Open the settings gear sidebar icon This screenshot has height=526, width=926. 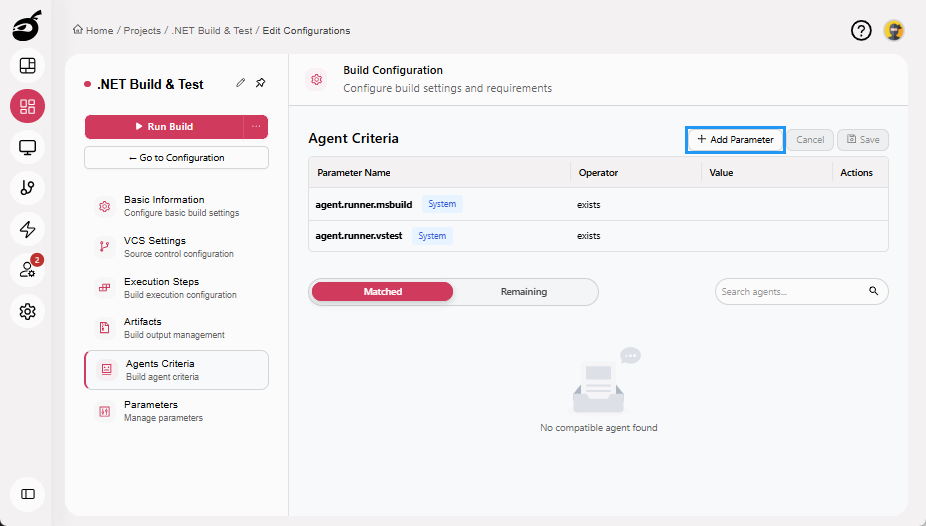pyautogui.click(x=27, y=311)
